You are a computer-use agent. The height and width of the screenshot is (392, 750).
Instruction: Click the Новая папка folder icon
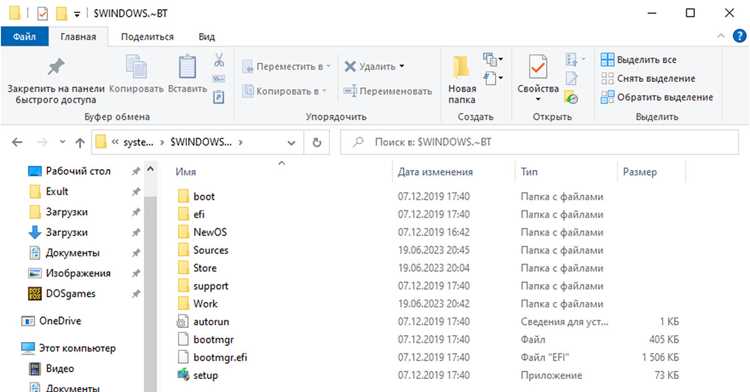coord(462,66)
